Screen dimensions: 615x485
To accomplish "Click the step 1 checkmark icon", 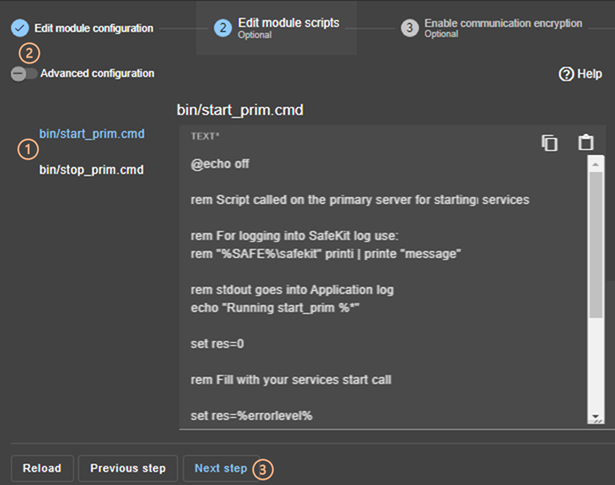I will (x=20, y=28).
